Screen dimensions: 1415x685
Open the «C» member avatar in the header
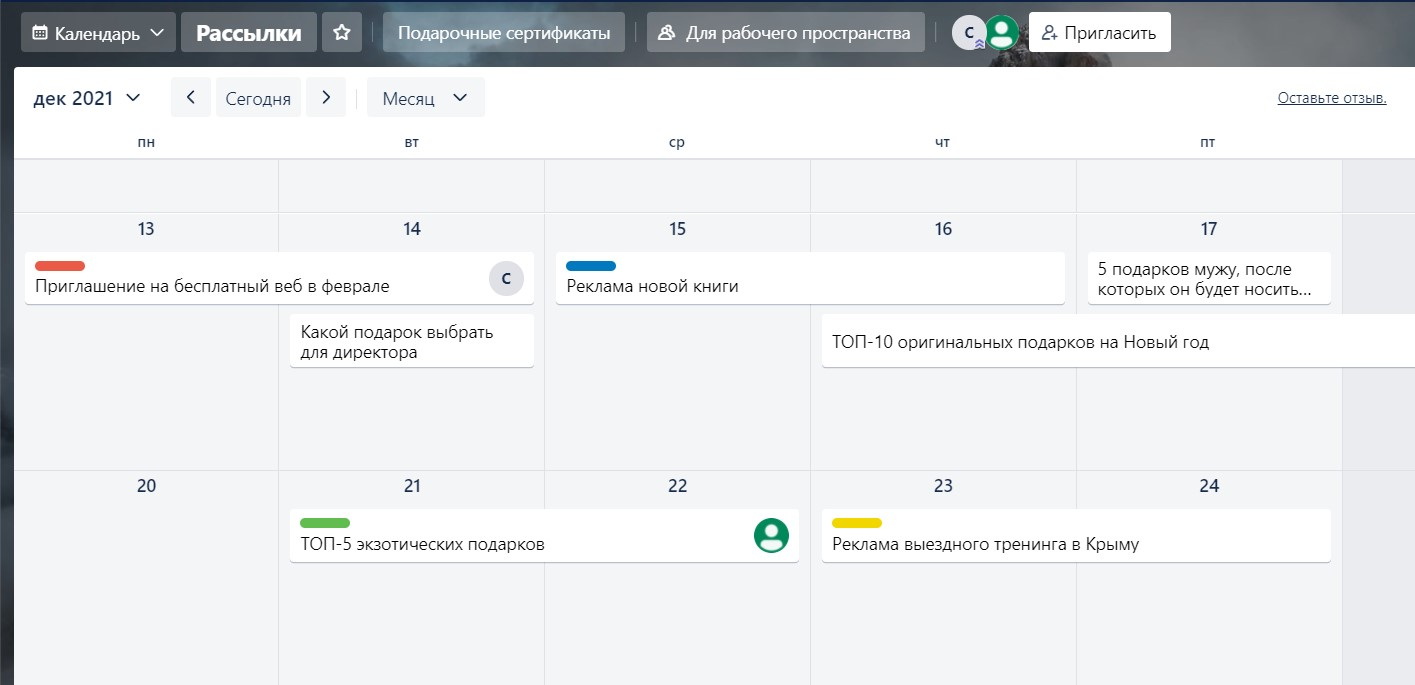pos(967,31)
